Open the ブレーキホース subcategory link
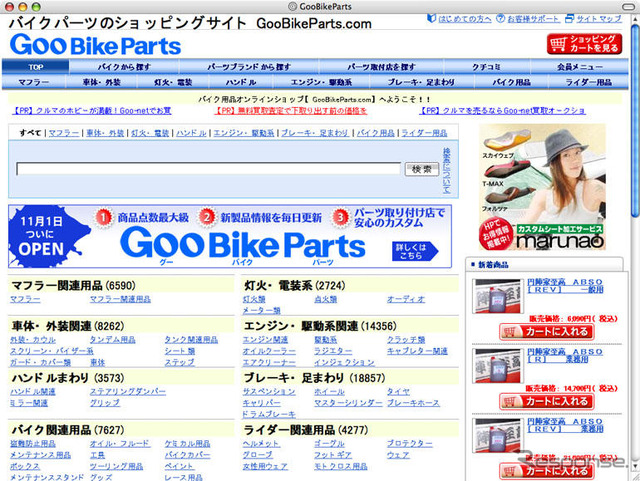Viewport: 640px width, 481px height. 413,403
